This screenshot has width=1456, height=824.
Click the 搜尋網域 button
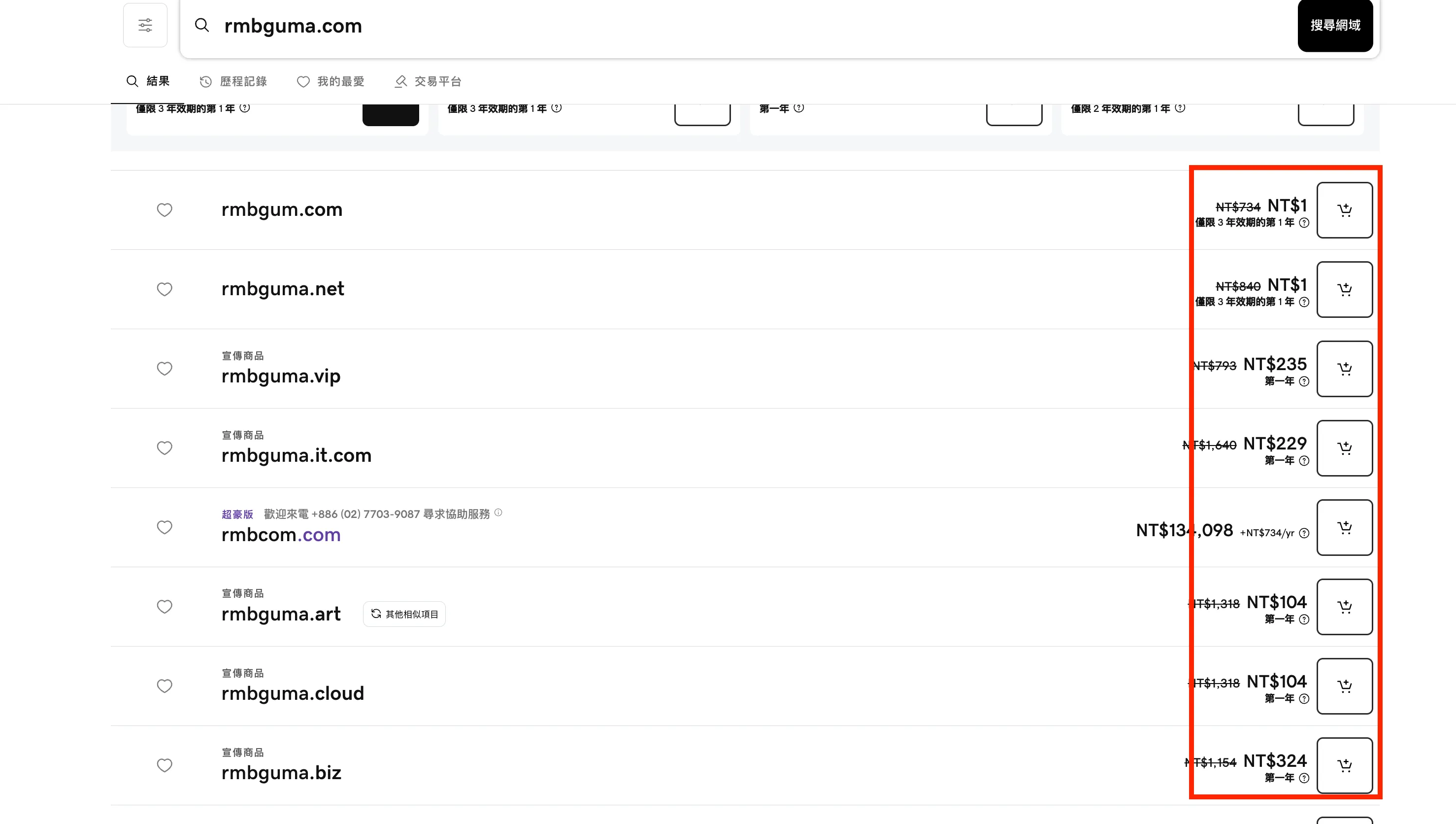pyautogui.click(x=1335, y=26)
